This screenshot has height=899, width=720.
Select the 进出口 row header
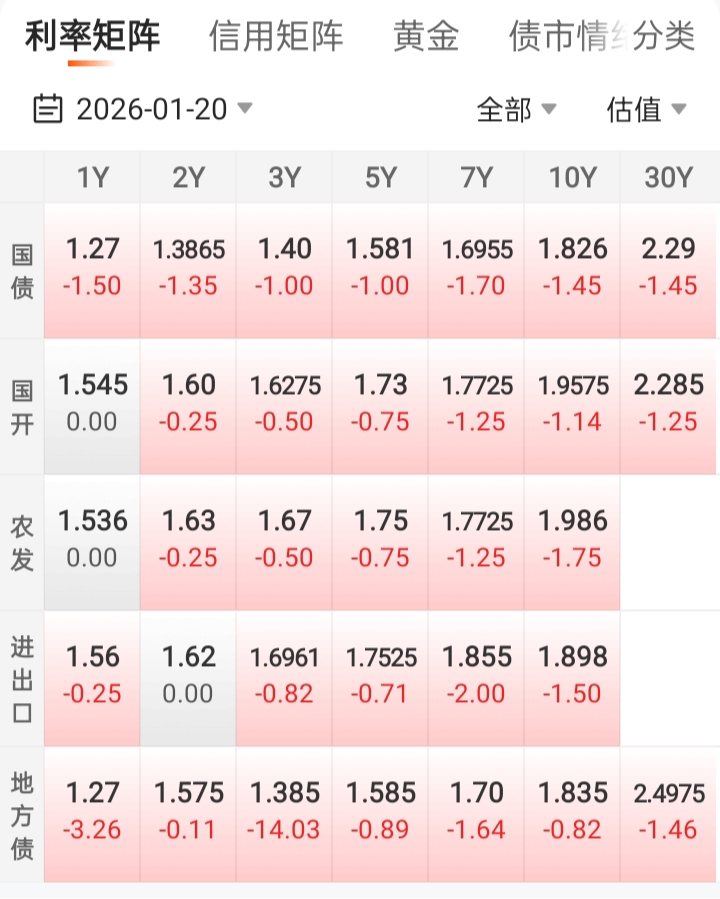(22, 678)
